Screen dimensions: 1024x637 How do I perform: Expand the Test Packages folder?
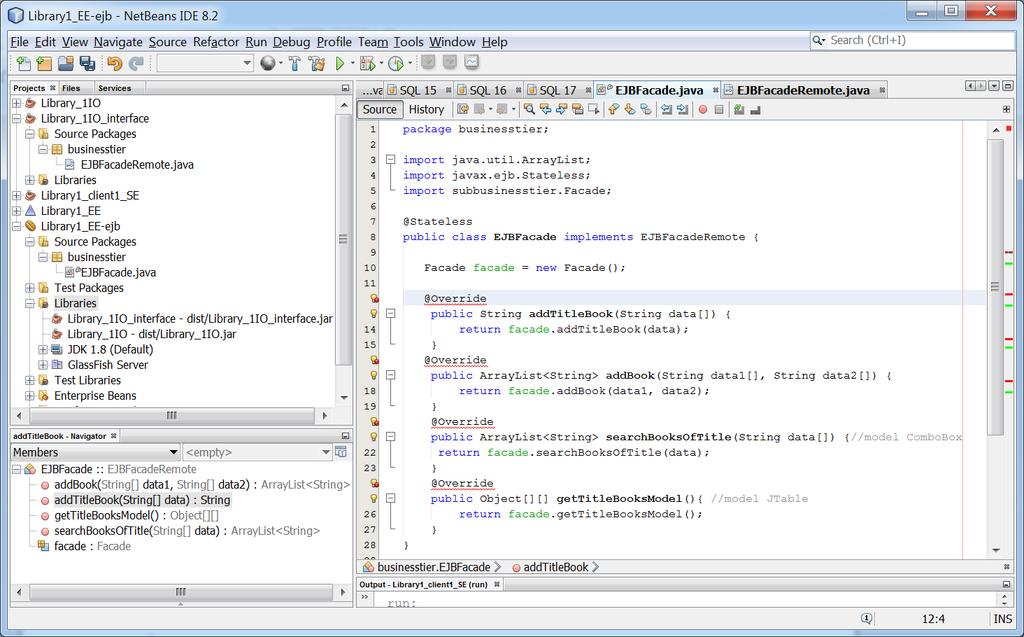[x=30, y=288]
